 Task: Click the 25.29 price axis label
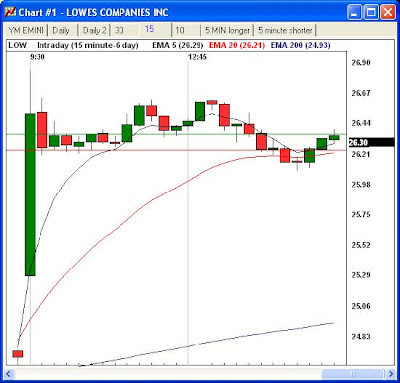tap(361, 275)
